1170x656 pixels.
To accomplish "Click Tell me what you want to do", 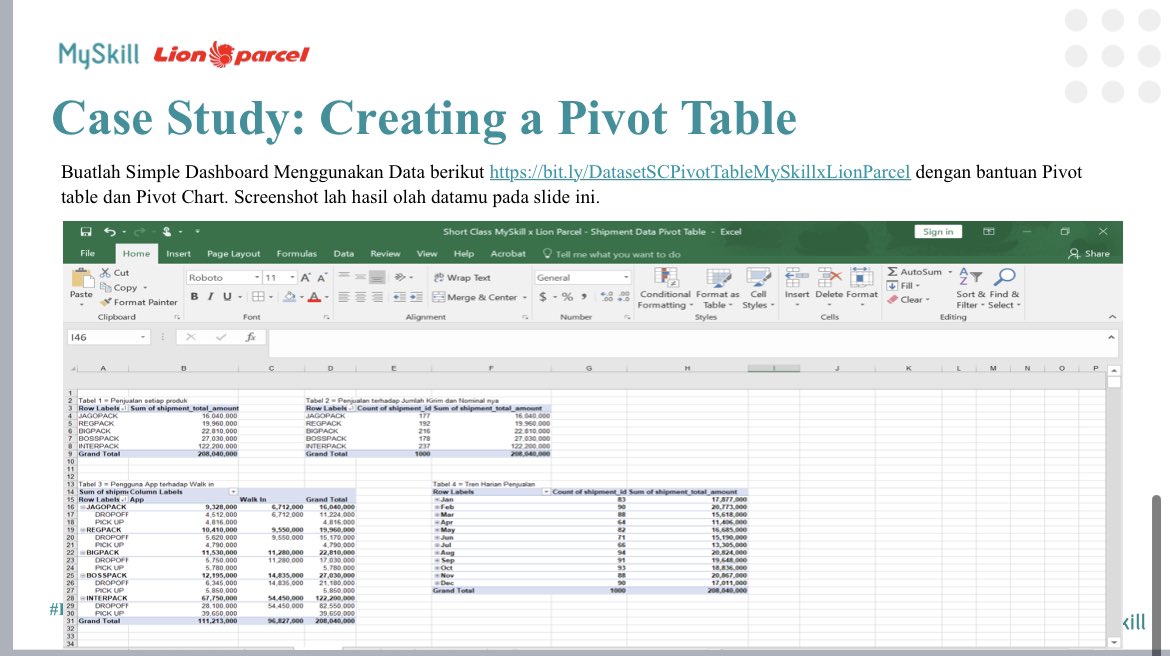I will tap(612, 254).
